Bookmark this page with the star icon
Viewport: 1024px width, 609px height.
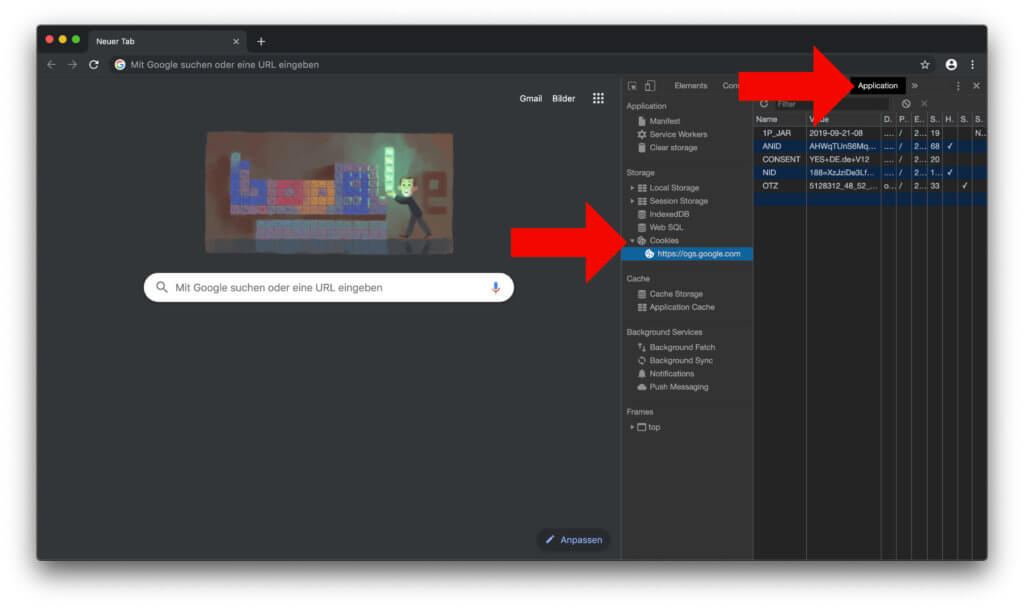925,65
